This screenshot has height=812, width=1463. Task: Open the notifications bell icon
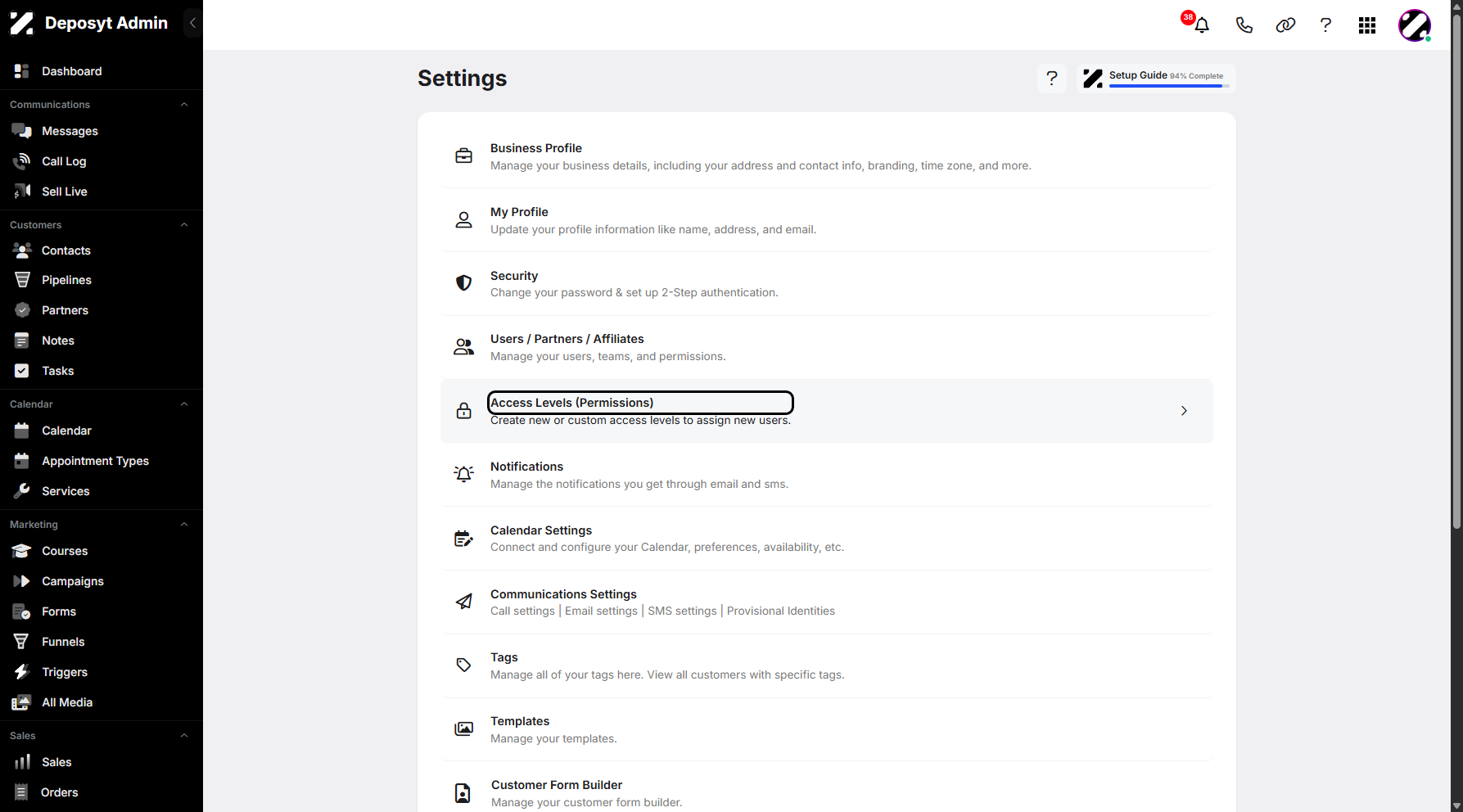point(1201,25)
